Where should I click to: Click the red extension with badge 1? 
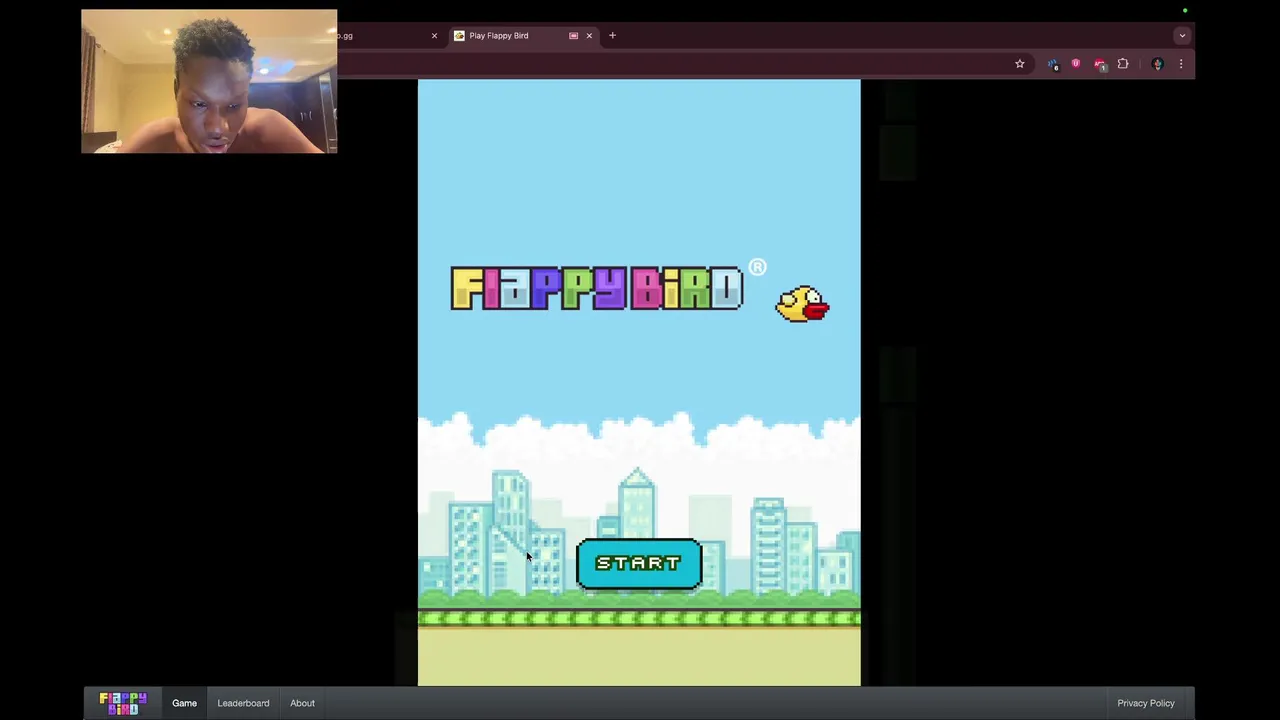[x=1100, y=64]
